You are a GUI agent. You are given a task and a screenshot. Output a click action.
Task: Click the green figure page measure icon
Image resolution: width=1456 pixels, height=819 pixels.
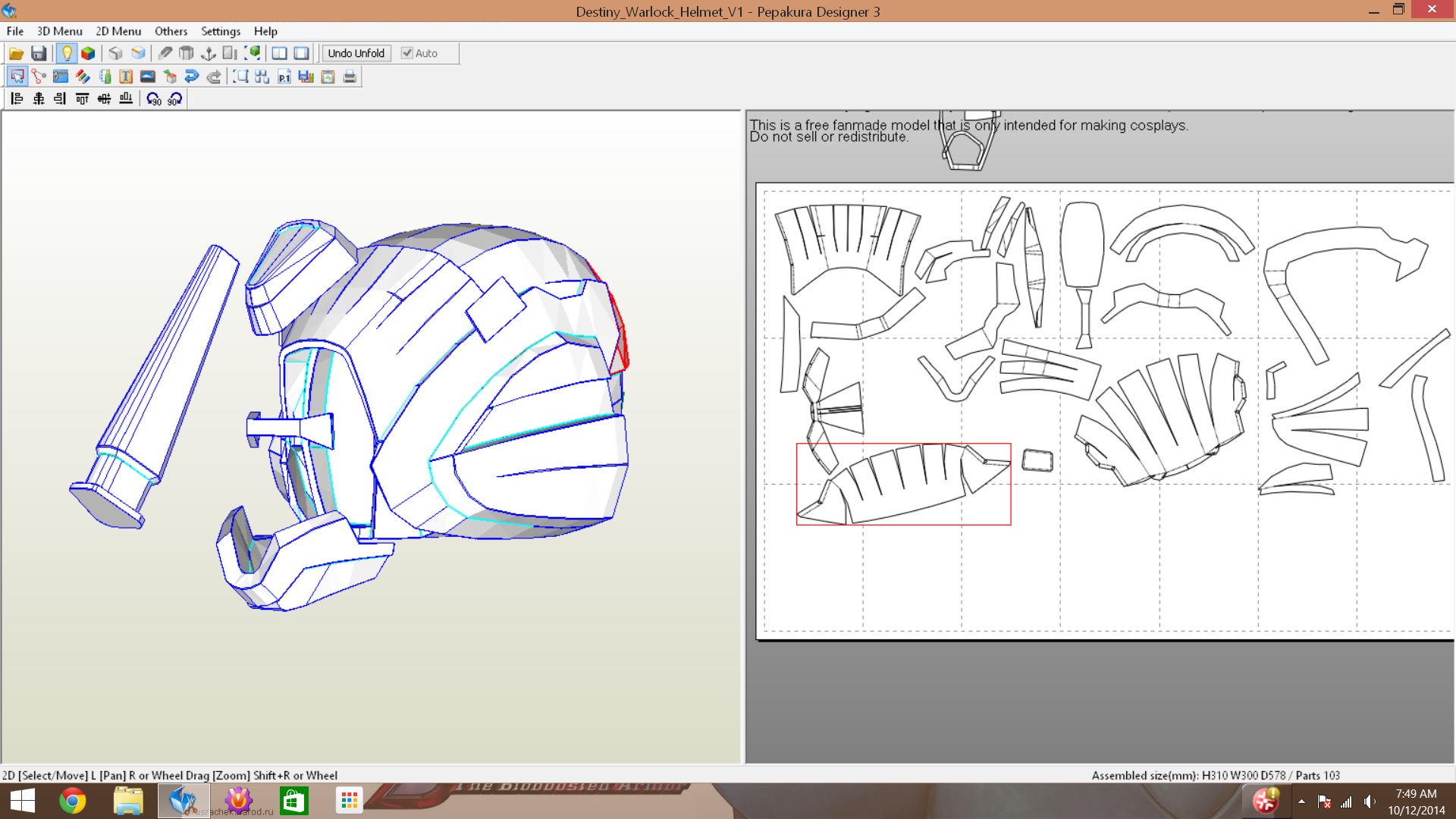point(105,77)
